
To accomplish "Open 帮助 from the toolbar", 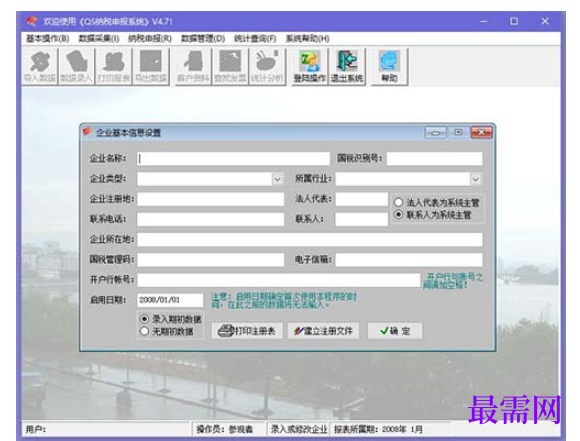I will point(390,67).
